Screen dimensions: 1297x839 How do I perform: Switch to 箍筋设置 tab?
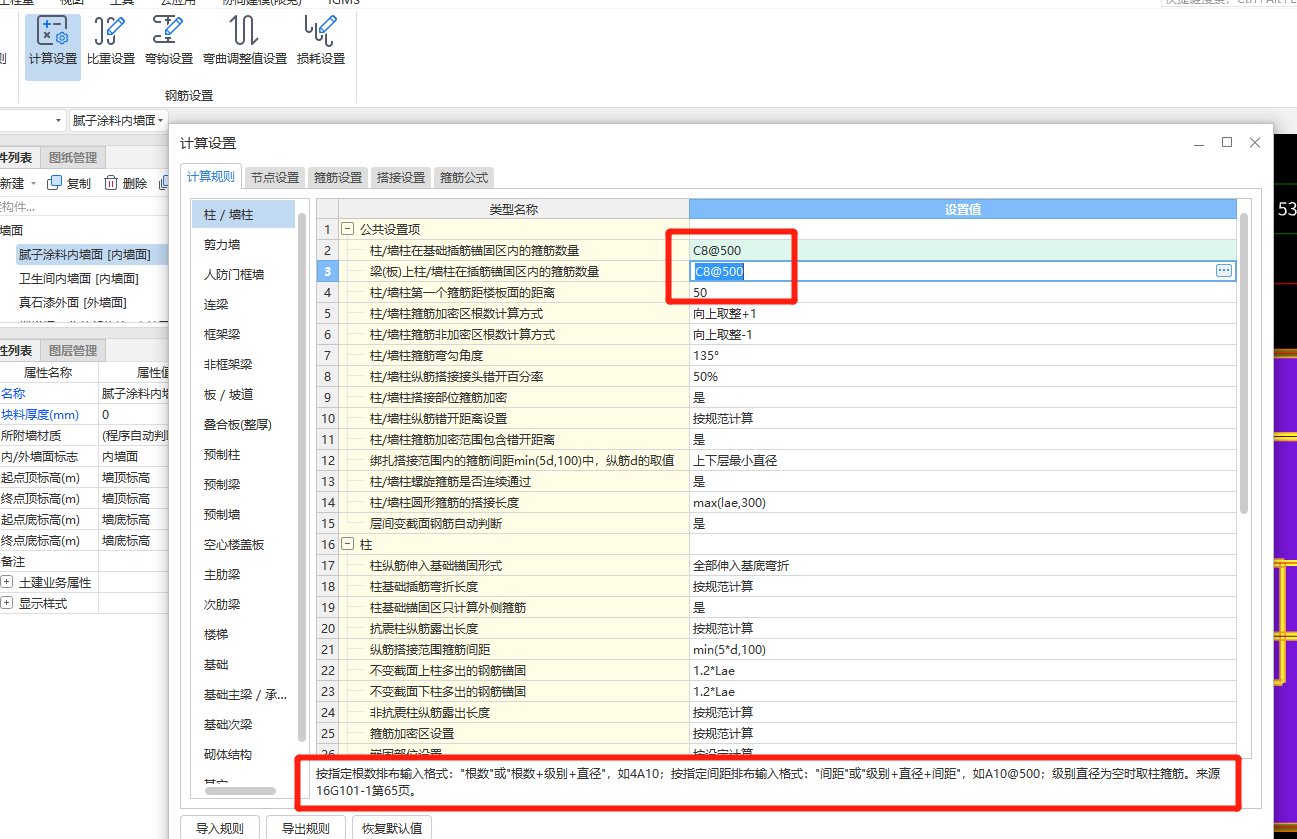tap(338, 177)
